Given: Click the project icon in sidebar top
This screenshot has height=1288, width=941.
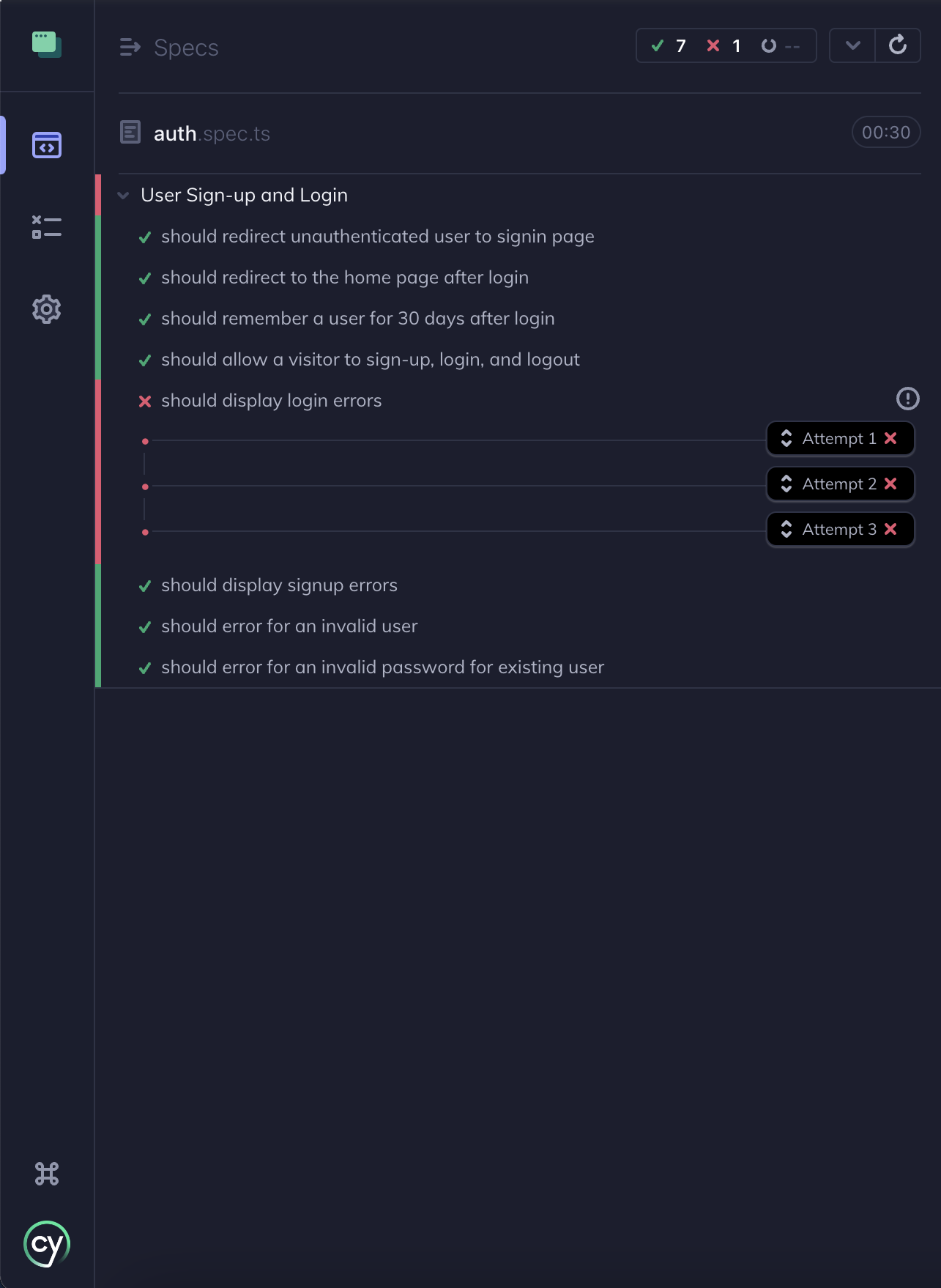Looking at the screenshot, I should (47, 45).
